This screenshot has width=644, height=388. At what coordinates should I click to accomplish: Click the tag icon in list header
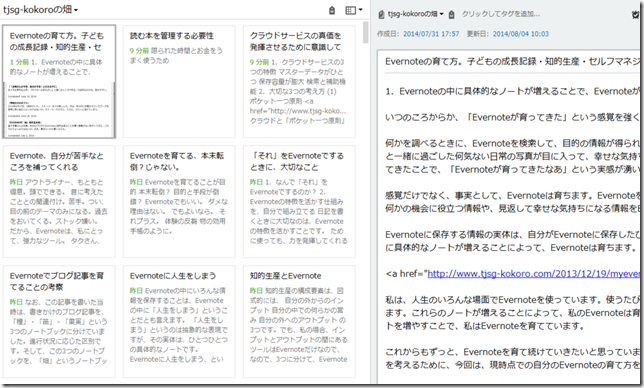[332, 10]
